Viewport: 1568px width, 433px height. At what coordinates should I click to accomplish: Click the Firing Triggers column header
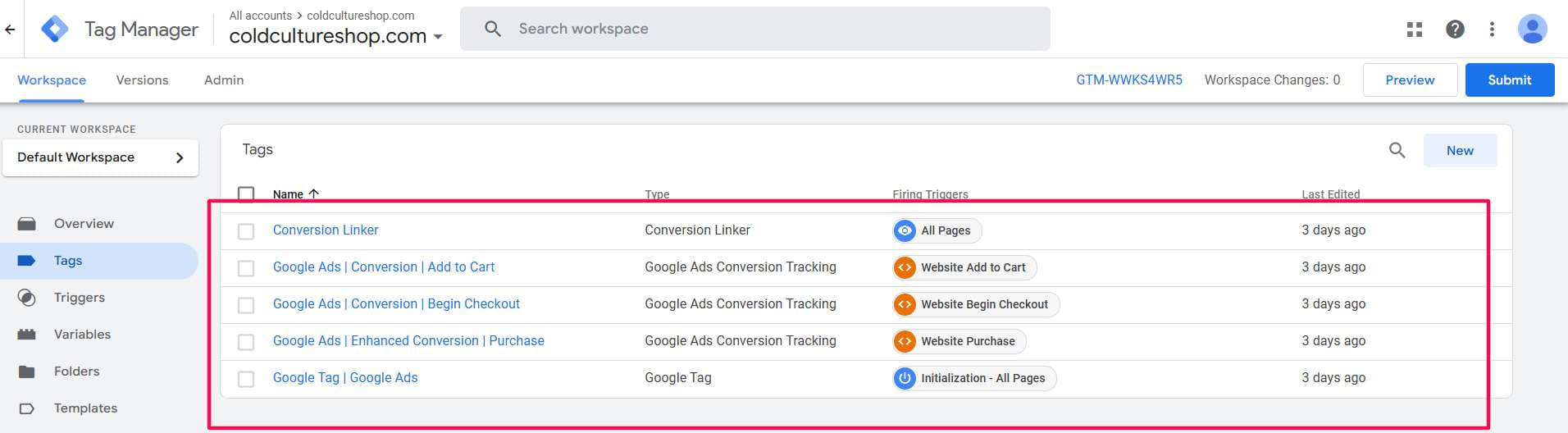(x=930, y=194)
